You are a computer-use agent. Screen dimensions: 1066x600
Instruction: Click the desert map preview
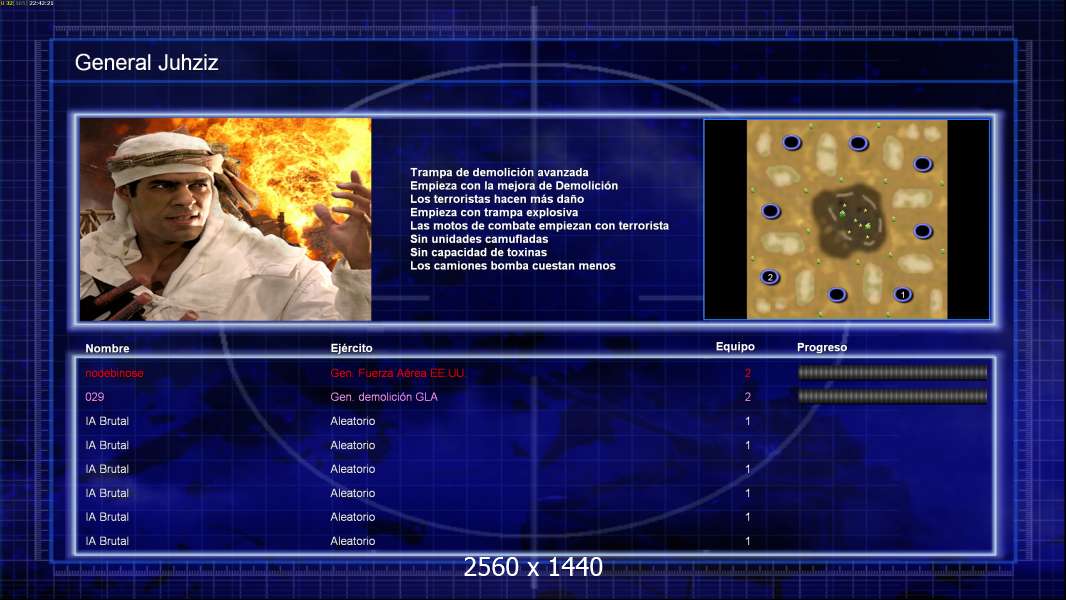point(847,219)
